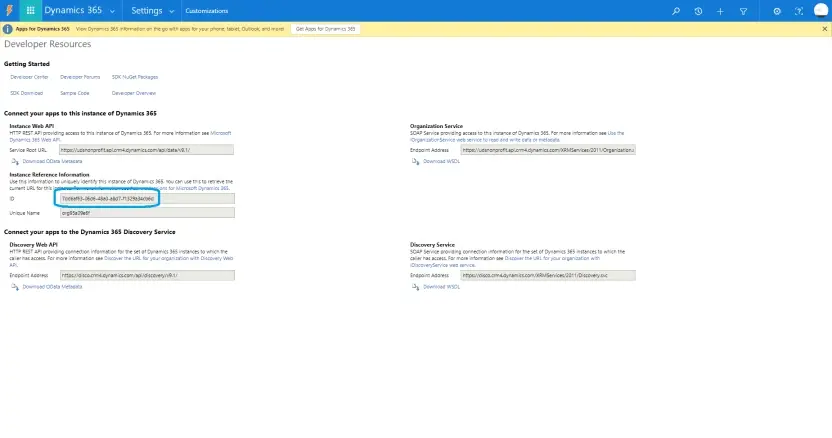
Task: Select Discovery Web API Endpoint Address field
Action: pyautogui.click(x=147, y=276)
